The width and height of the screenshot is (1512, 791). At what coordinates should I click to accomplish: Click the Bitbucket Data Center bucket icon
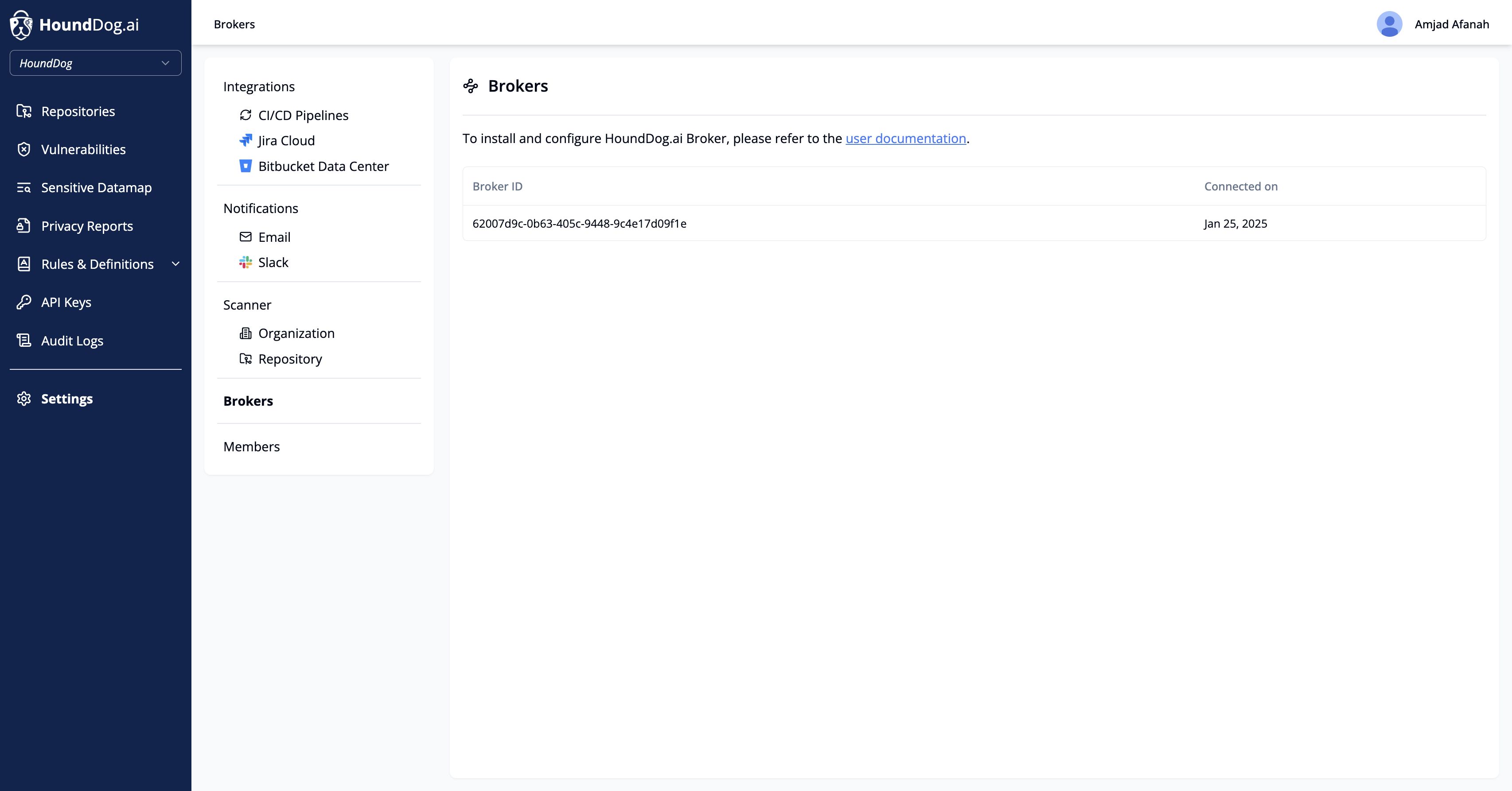coord(246,166)
